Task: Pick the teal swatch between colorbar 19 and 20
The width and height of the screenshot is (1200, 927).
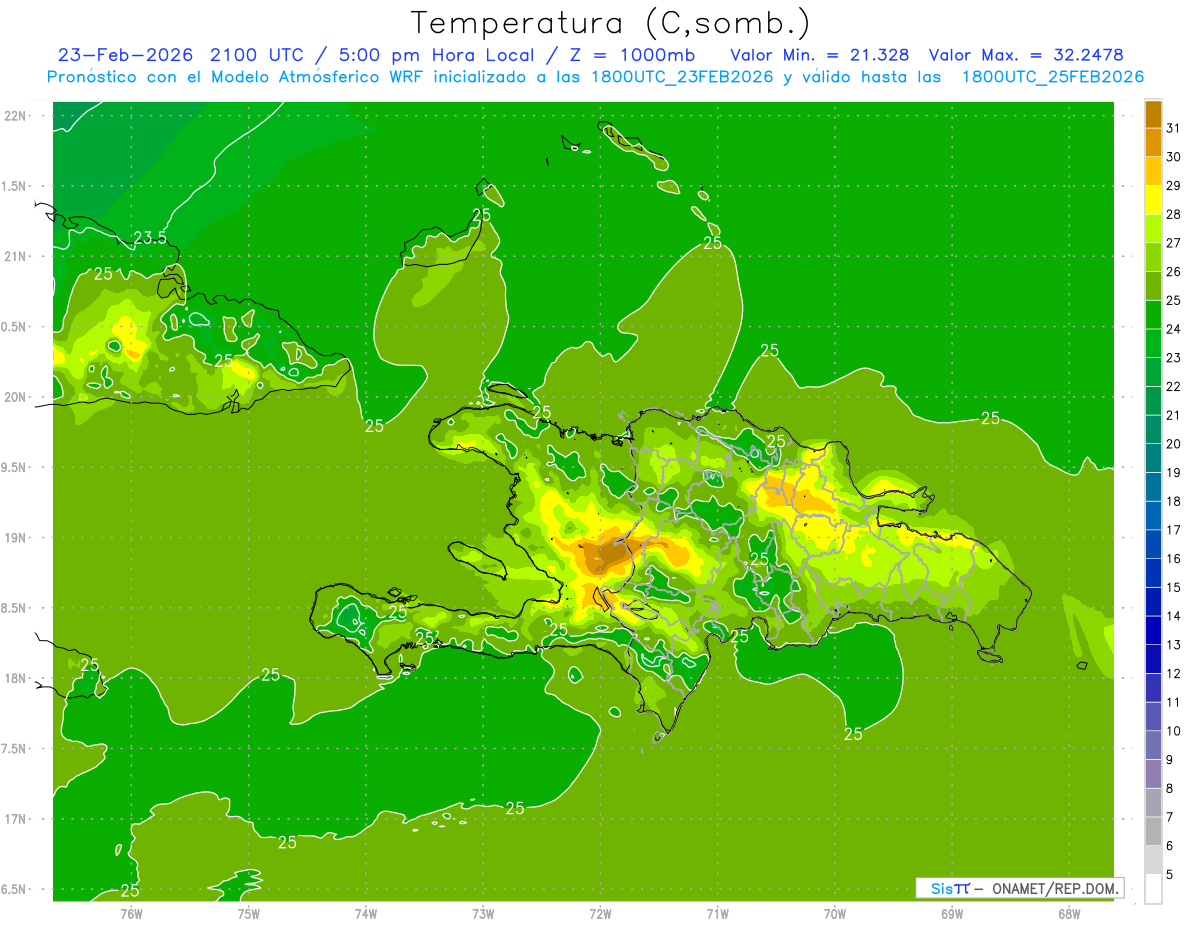Action: [x=1153, y=458]
